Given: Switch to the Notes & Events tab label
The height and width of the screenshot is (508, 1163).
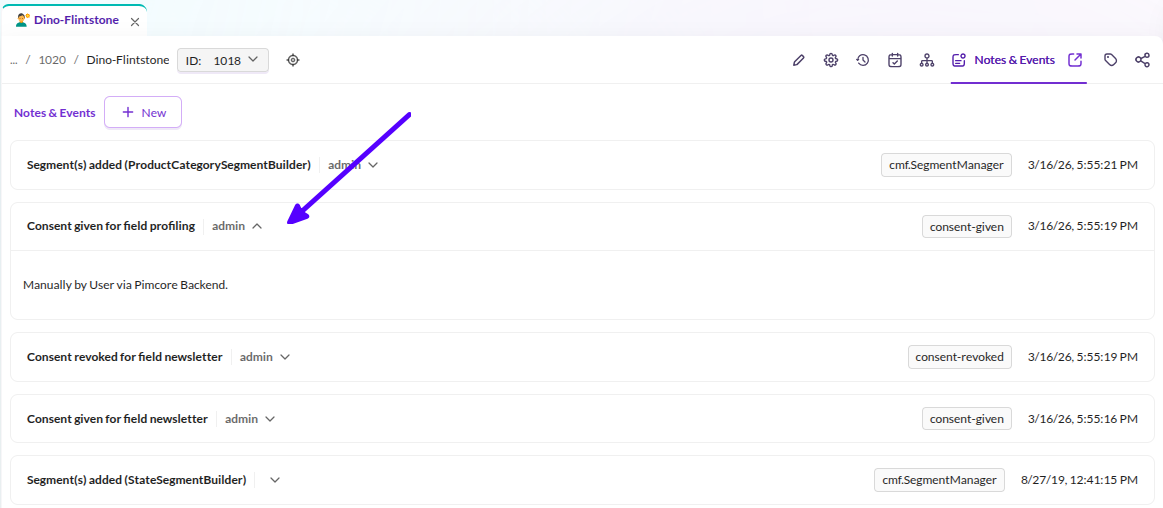Looking at the screenshot, I should (1014, 60).
